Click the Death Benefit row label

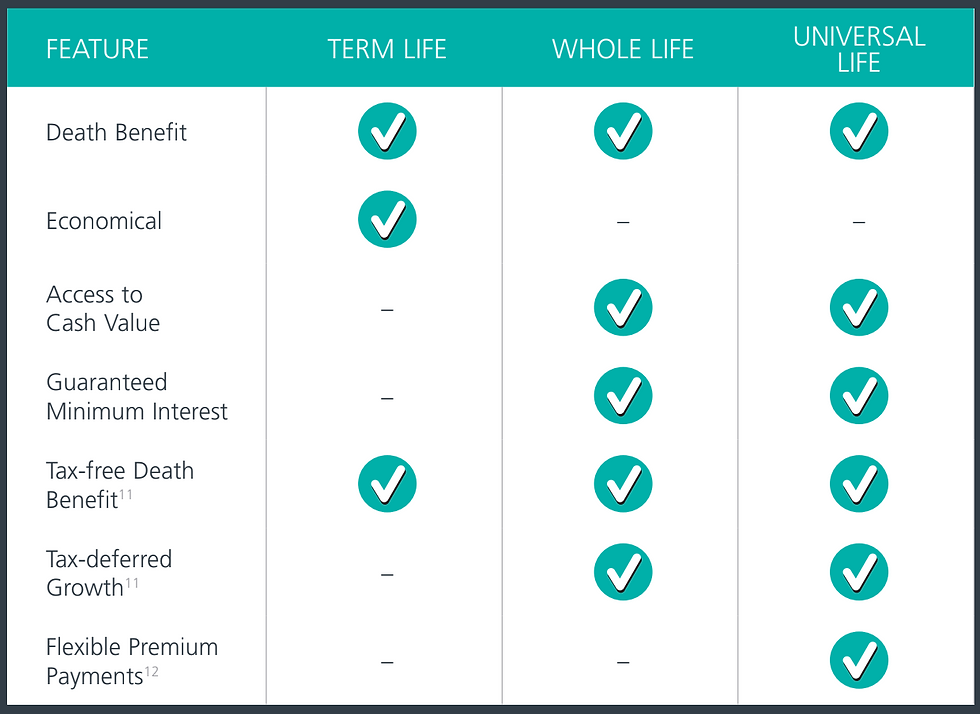pos(116,133)
